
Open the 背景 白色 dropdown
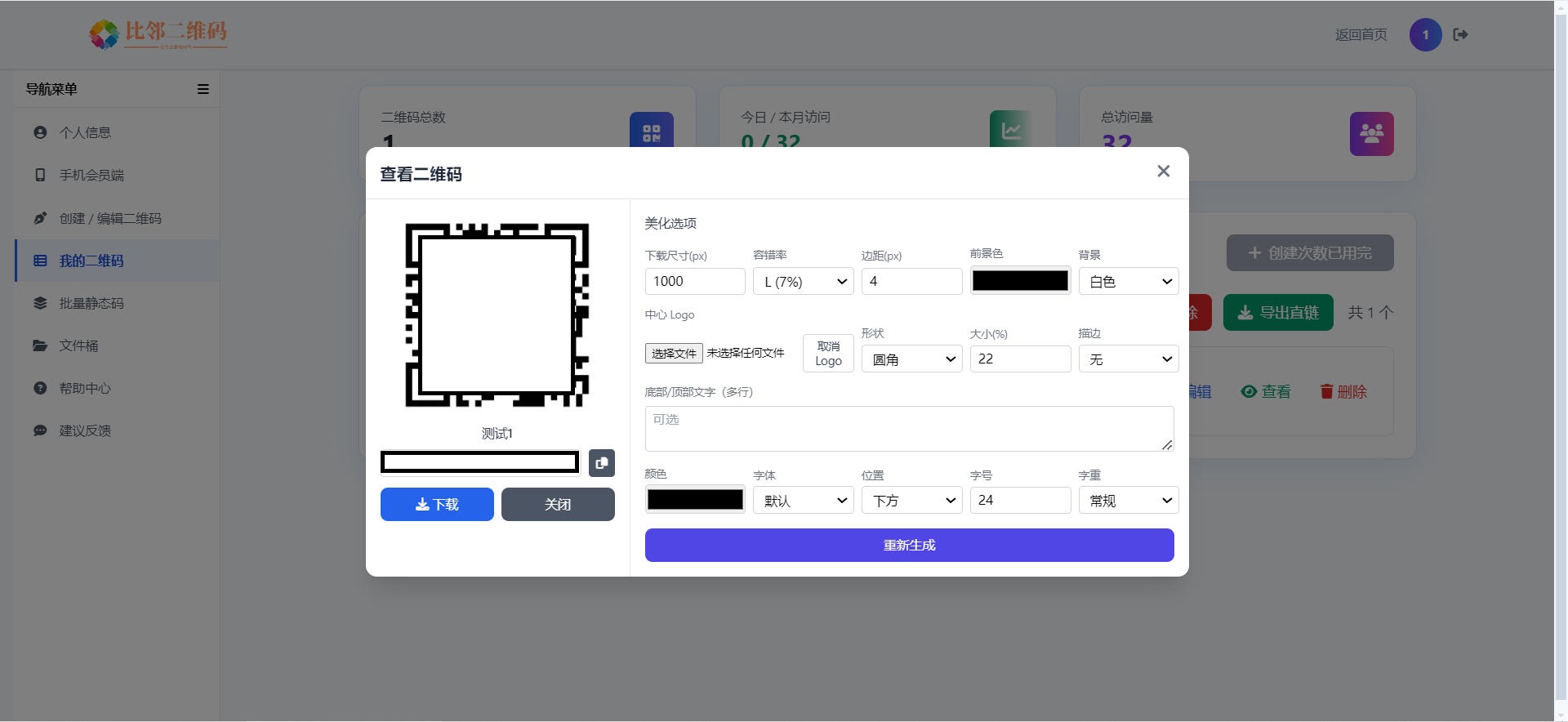pyautogui.click(x=1129, y=281)
